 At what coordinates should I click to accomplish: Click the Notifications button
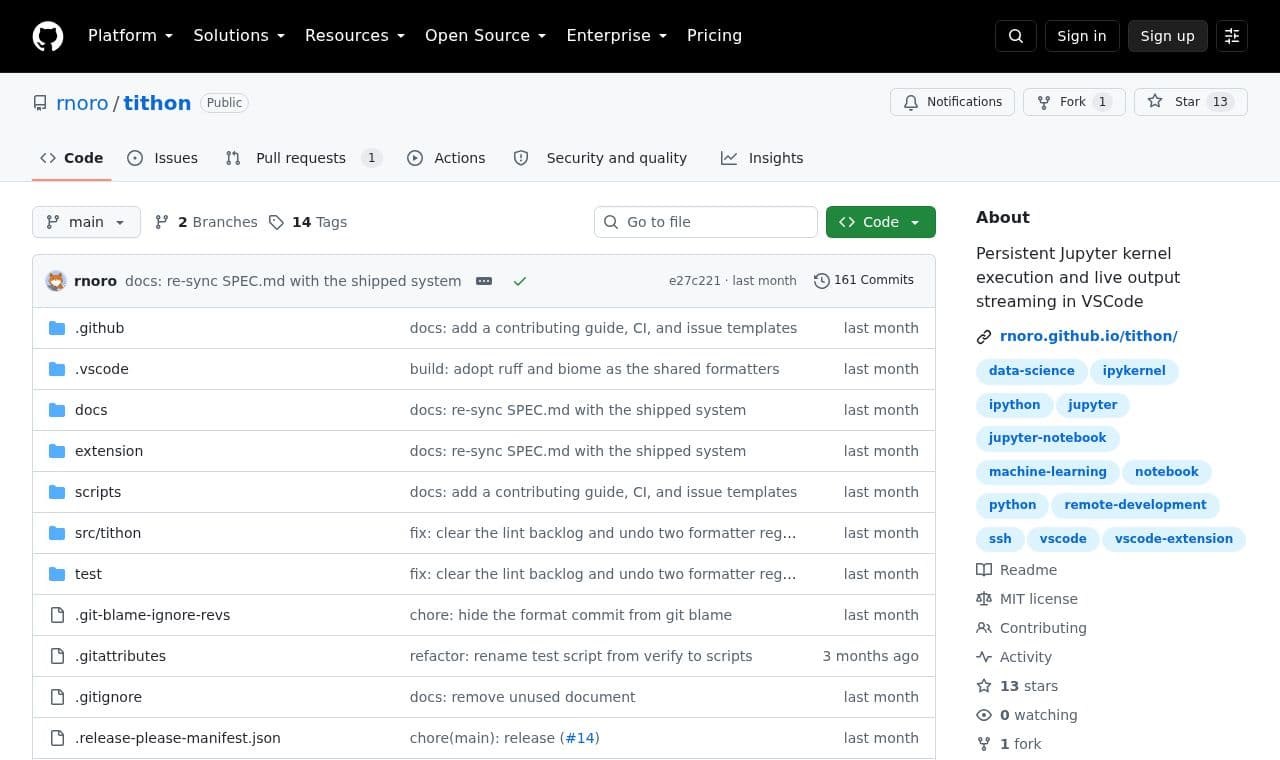pyautogui.click(x=952, y=102)
